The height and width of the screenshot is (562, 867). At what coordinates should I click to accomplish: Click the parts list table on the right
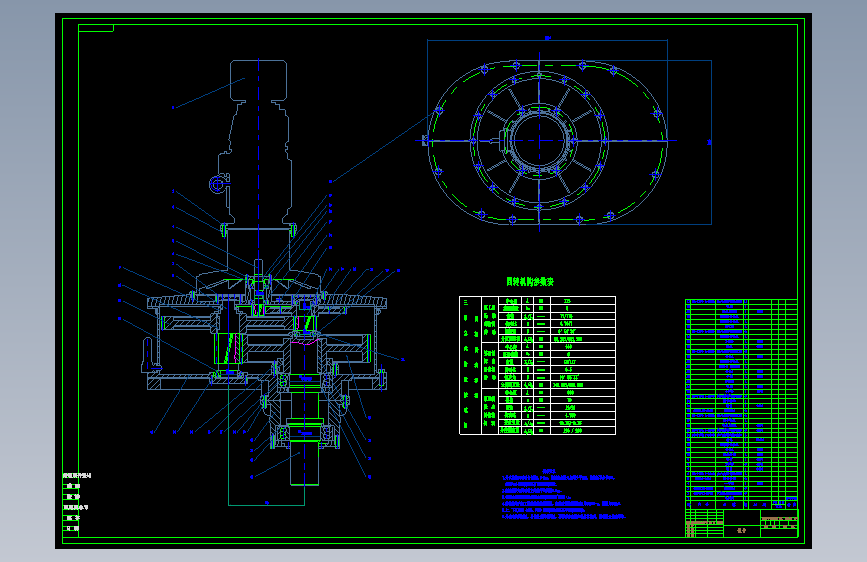741,404
